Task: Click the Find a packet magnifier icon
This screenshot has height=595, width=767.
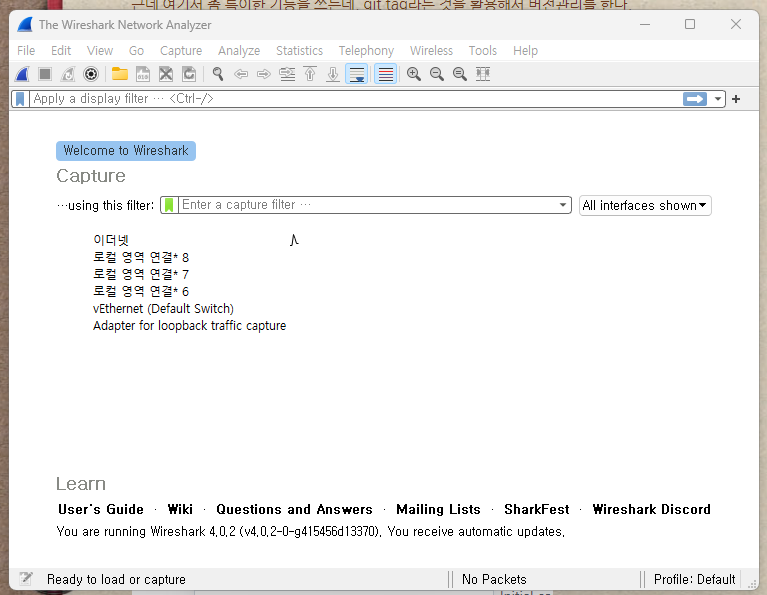Action: coord(217,74)
